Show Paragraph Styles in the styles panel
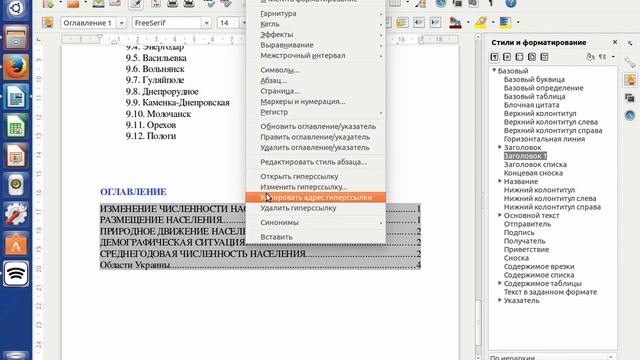 (x=494, y=57)
